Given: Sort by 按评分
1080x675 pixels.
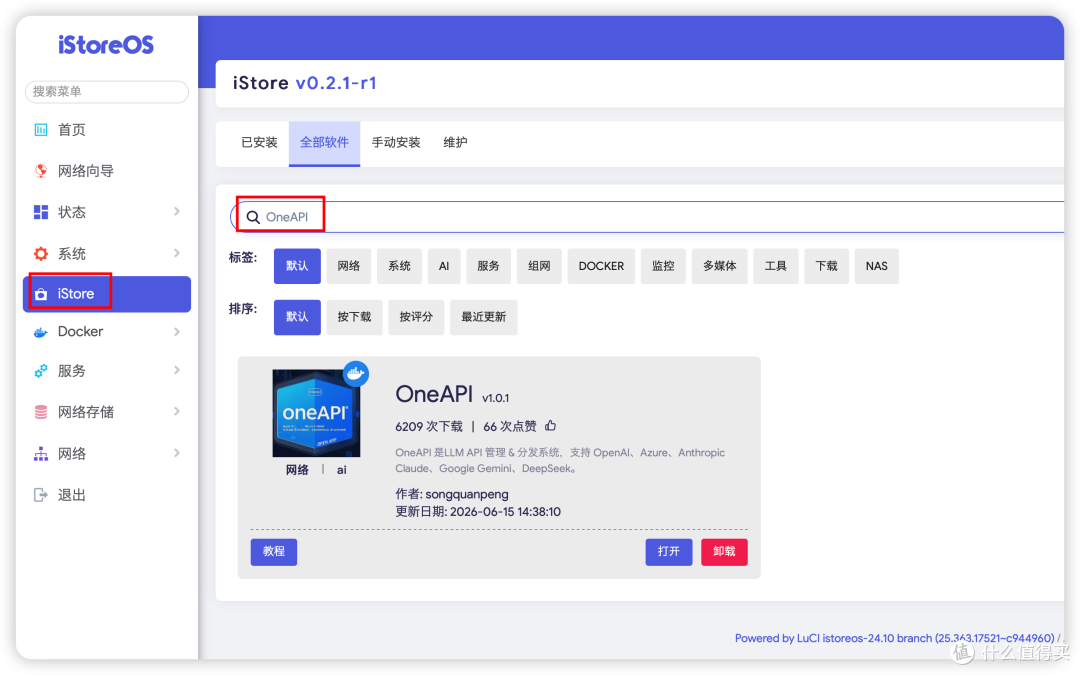Looking at the screenshot, I should coord(416,317).
